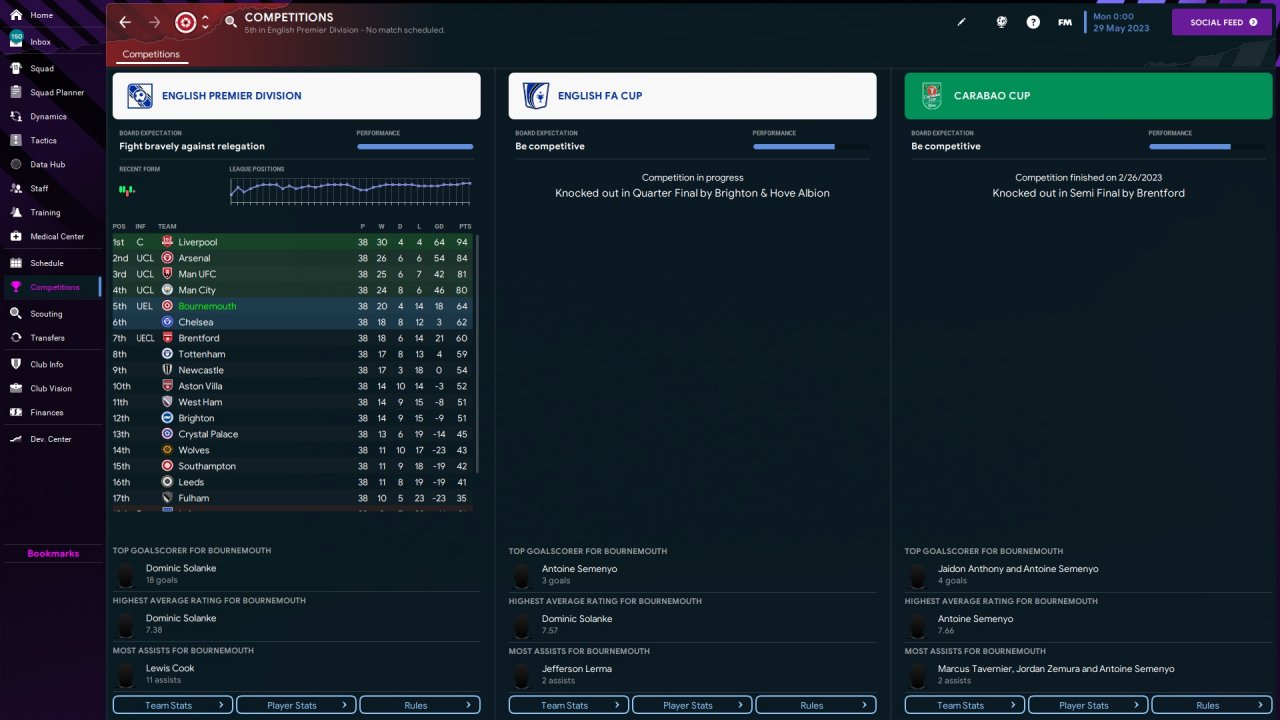Viewport: 1280px width, 720px height.
Task: Click the back arrow navigation icon
Action: pos(125,22)
